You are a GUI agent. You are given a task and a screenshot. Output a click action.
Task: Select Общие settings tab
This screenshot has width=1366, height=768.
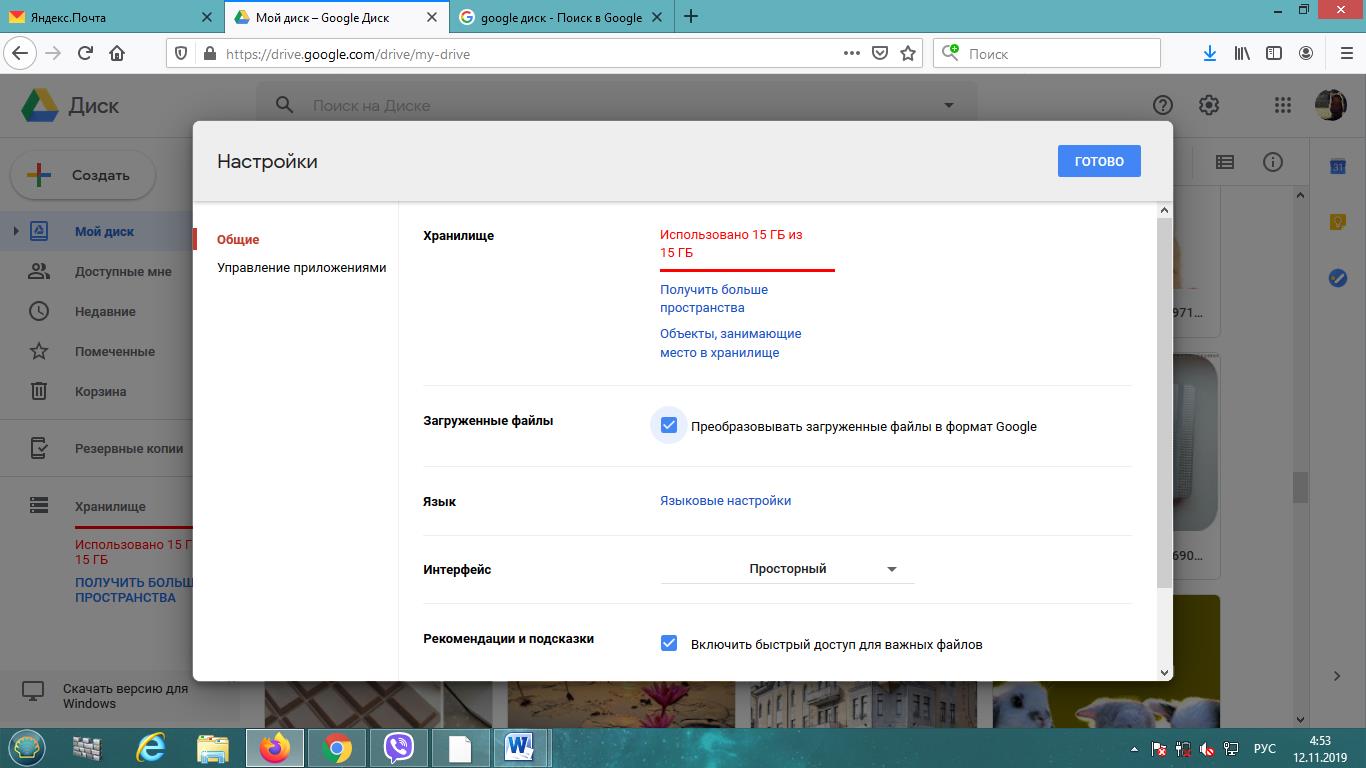(x=238, y=239)
